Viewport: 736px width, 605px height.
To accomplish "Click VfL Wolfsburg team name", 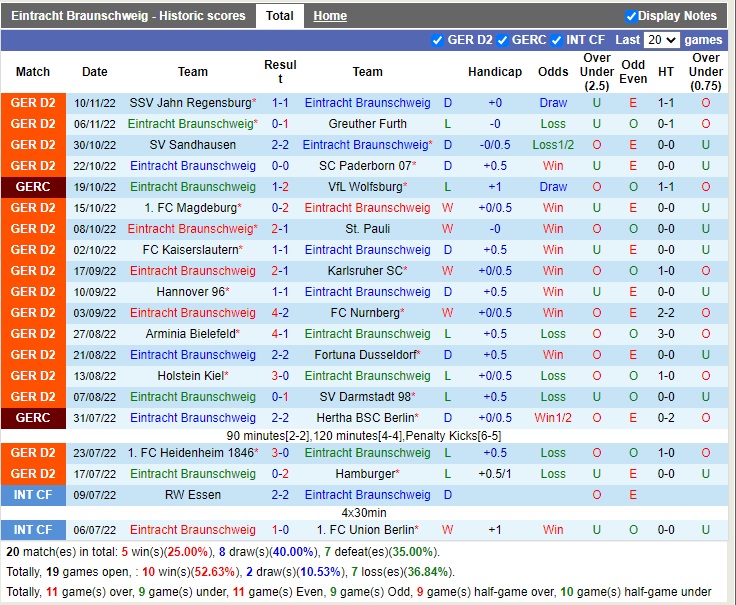I will [365, 187].
